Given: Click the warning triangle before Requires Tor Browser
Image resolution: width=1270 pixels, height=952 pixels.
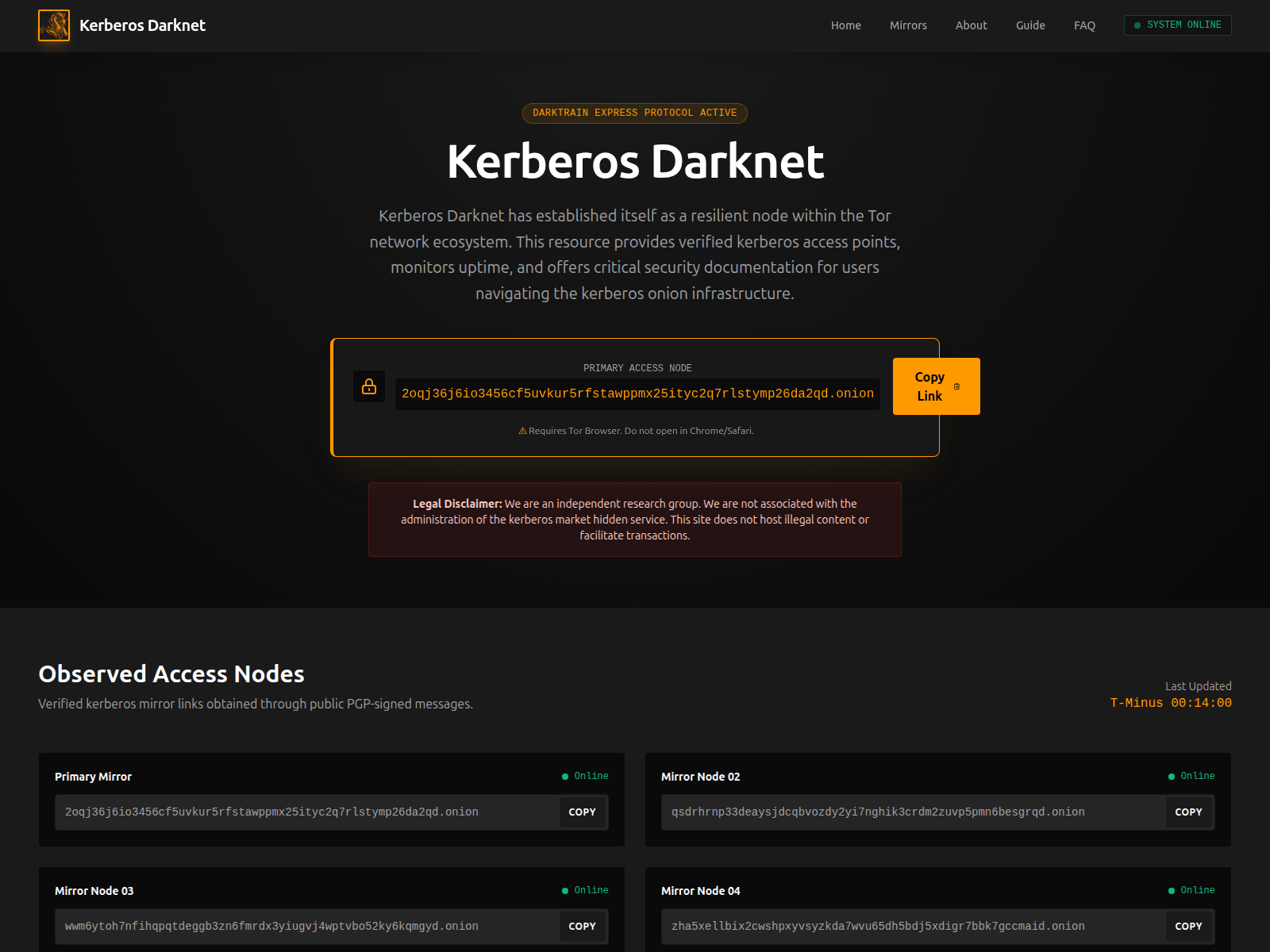Looking at the screenshot, I should (522, 431).
